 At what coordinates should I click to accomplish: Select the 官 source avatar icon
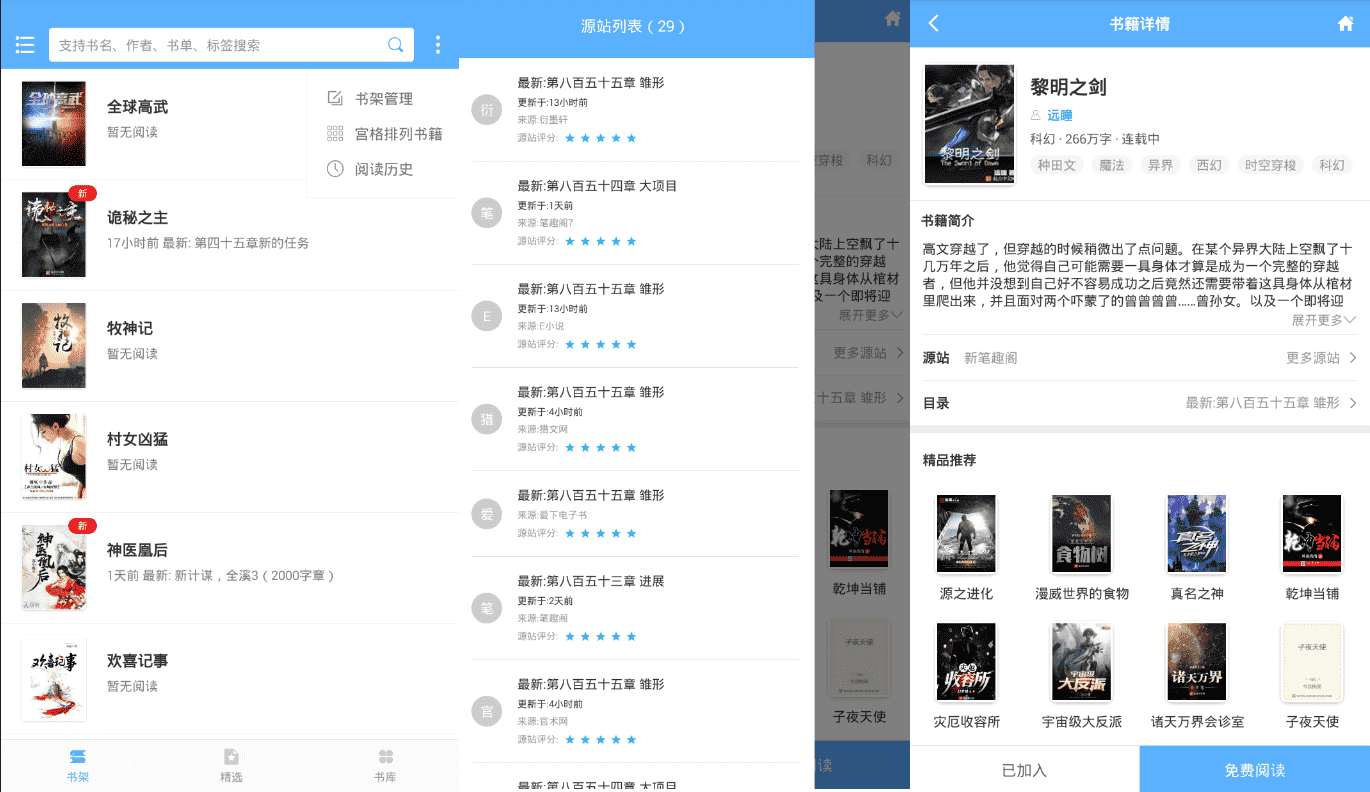(x=487, y=712)
